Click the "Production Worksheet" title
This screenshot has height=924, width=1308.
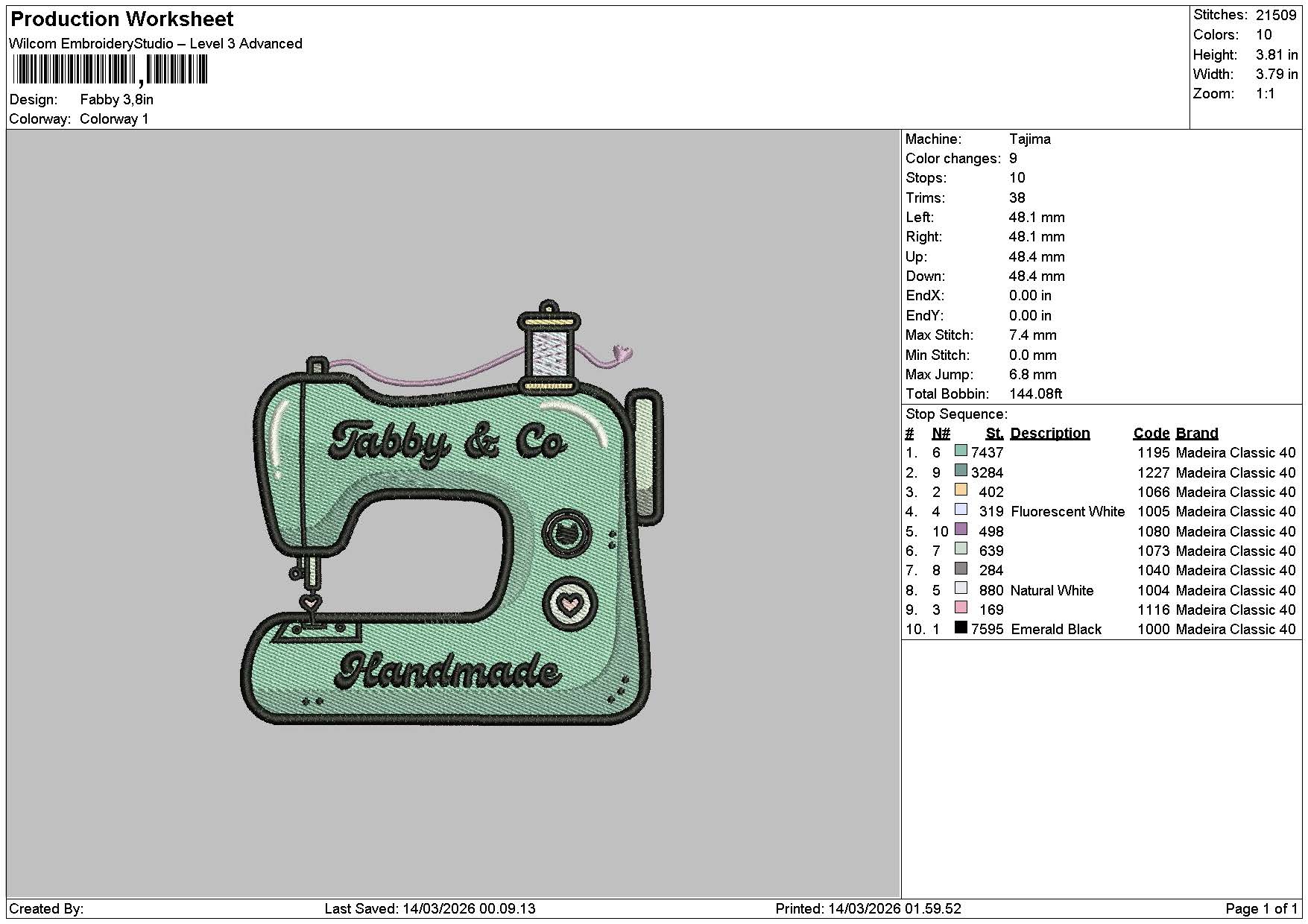(122, 19)
